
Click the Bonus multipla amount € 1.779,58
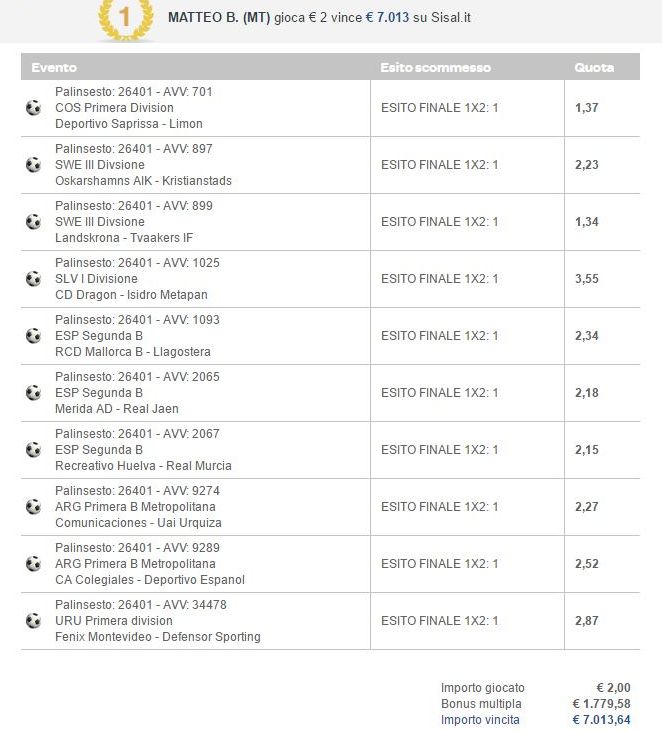[602, 704]
